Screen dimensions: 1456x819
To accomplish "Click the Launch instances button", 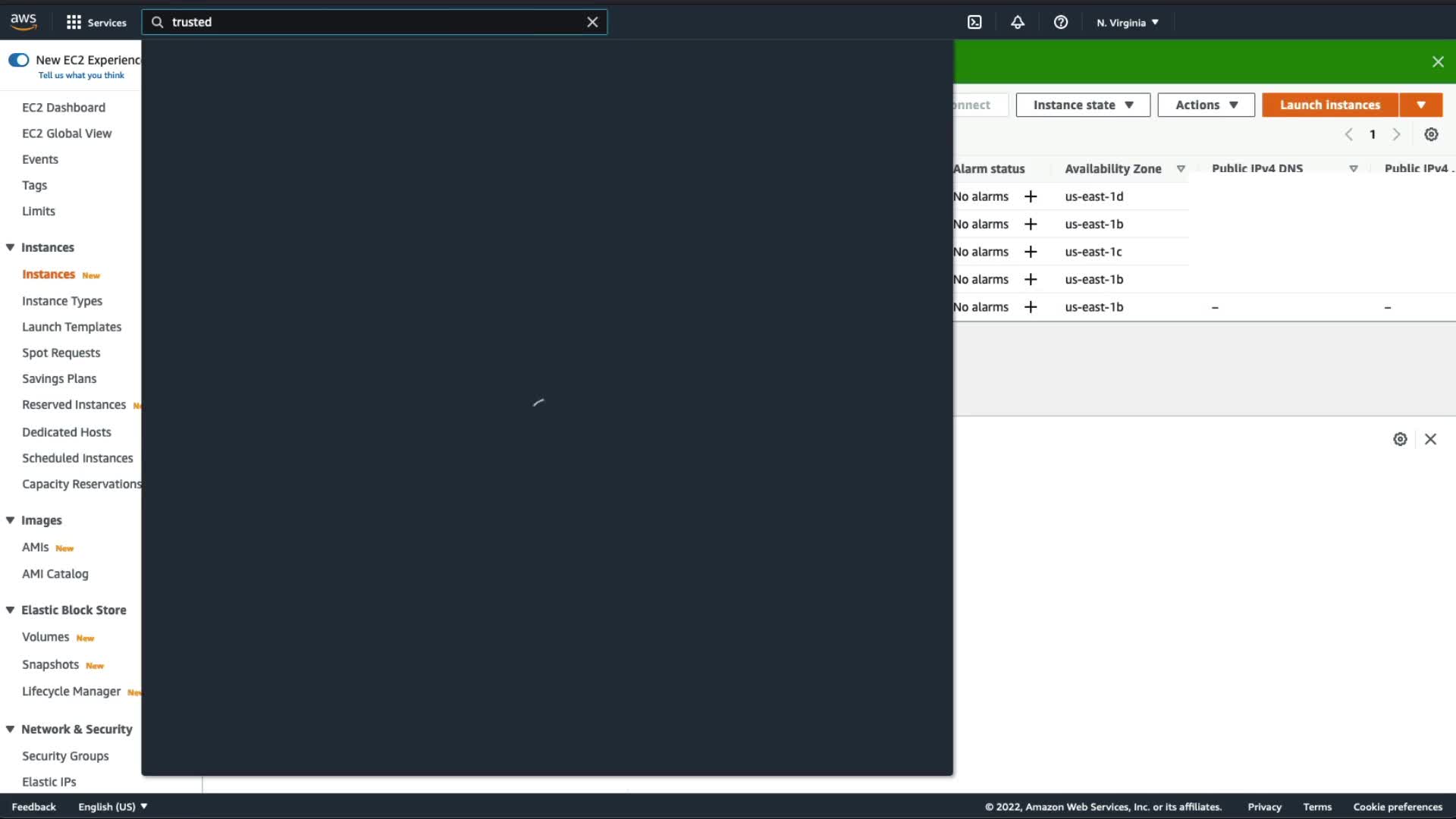I will pyautogui.click(x=1329, y=105).
